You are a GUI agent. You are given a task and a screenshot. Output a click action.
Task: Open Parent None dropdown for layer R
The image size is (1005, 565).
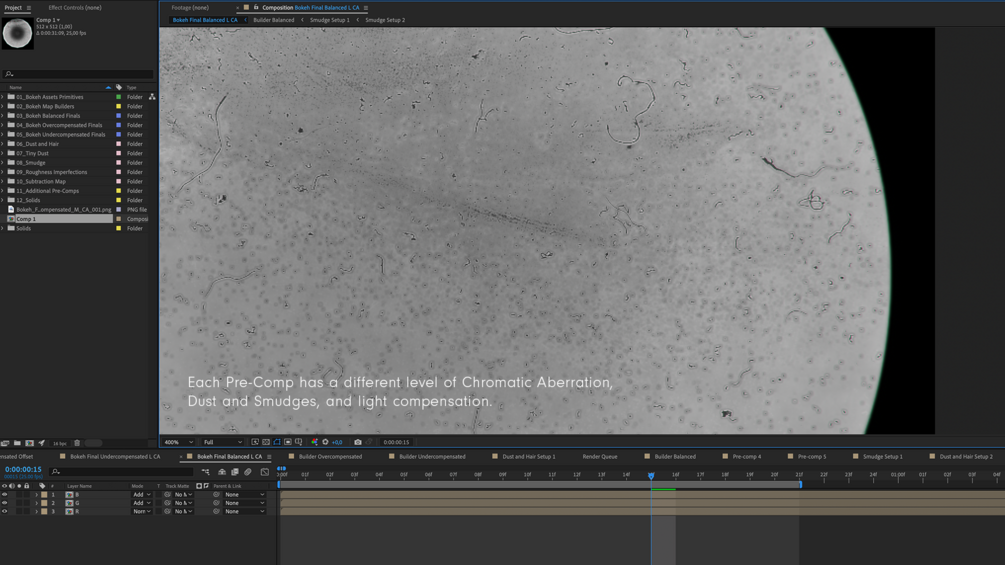[x=244, y=511]
